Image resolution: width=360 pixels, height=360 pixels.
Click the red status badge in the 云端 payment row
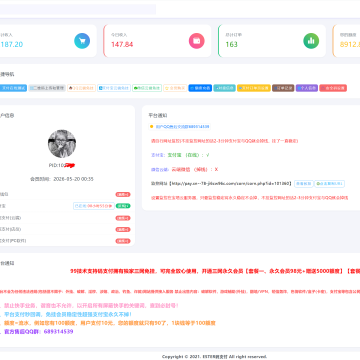click(x=123, y=218)
